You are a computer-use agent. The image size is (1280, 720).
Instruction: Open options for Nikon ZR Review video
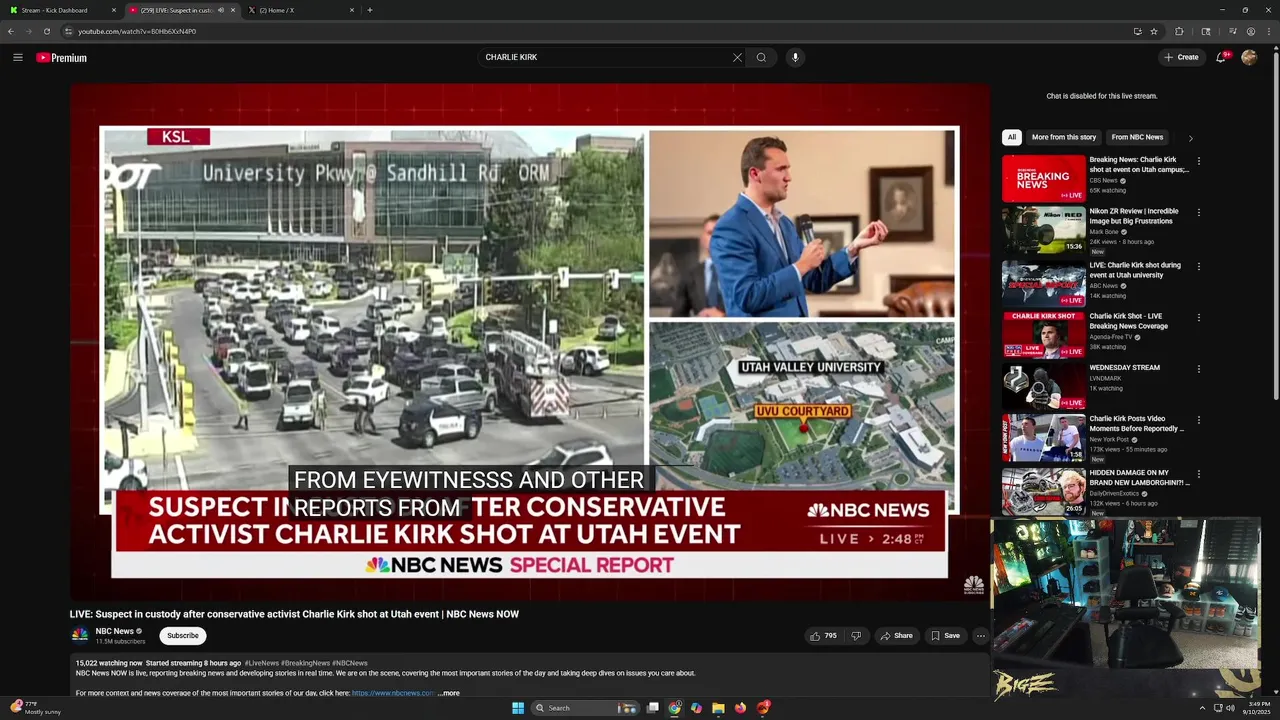1198,212
